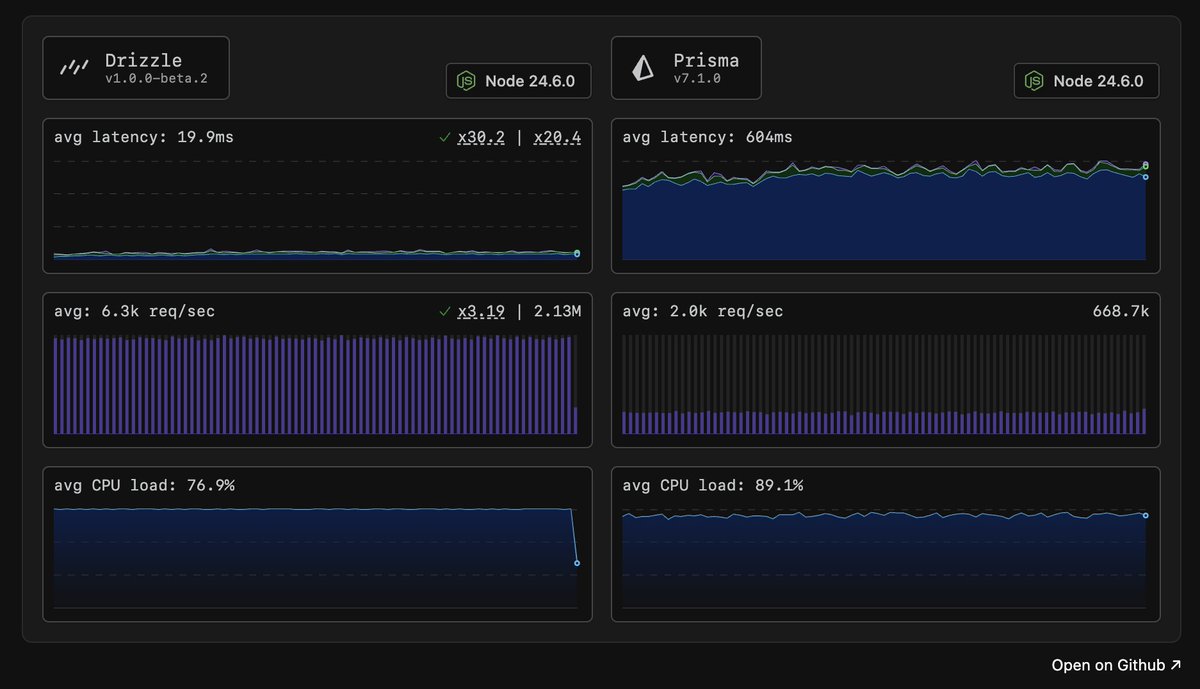Viewport: 1200px width, 689px height.
Task: Select Node 24.6.0 badge under Drizzle
Action: 518,81
